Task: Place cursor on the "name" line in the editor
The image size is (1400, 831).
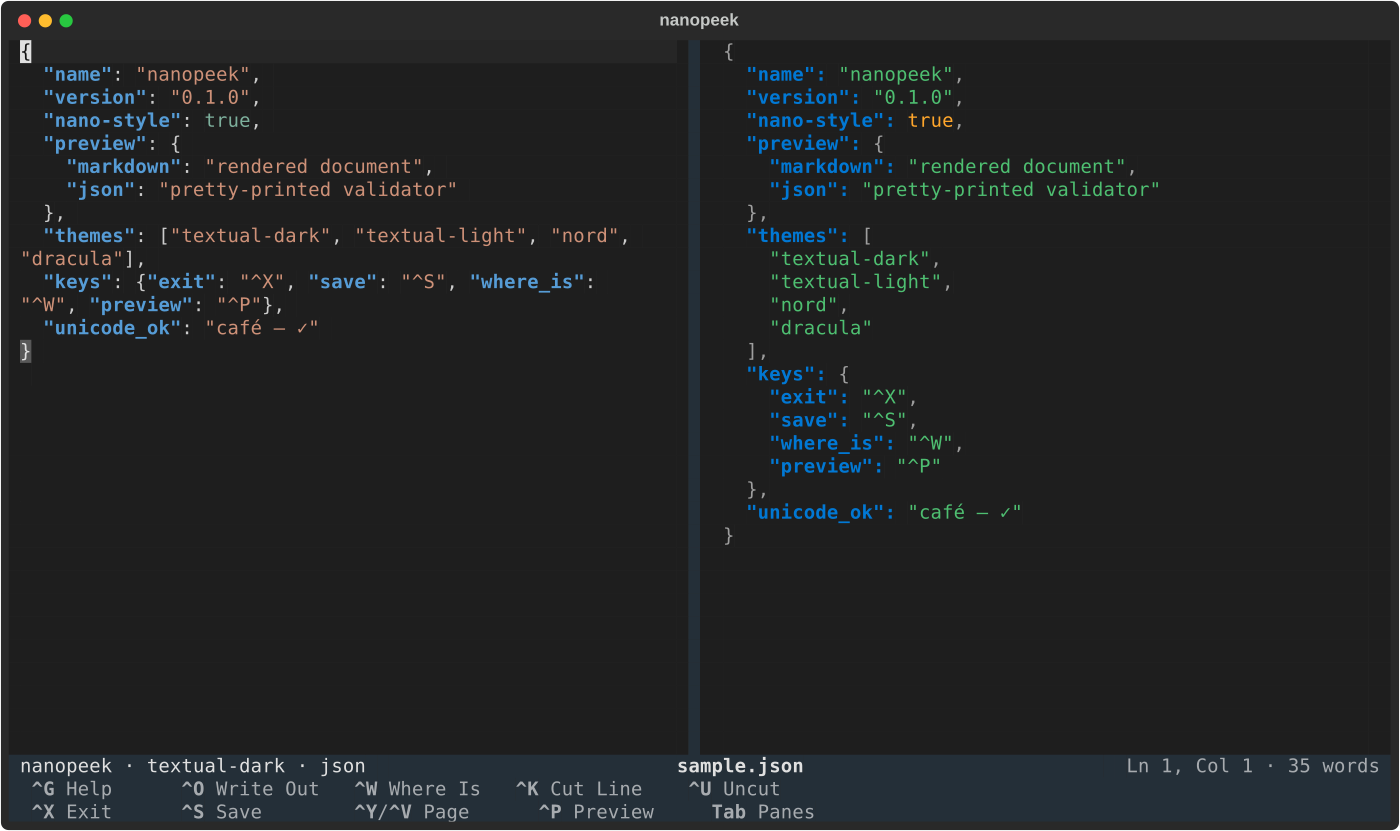Action: tap(152, 75)
